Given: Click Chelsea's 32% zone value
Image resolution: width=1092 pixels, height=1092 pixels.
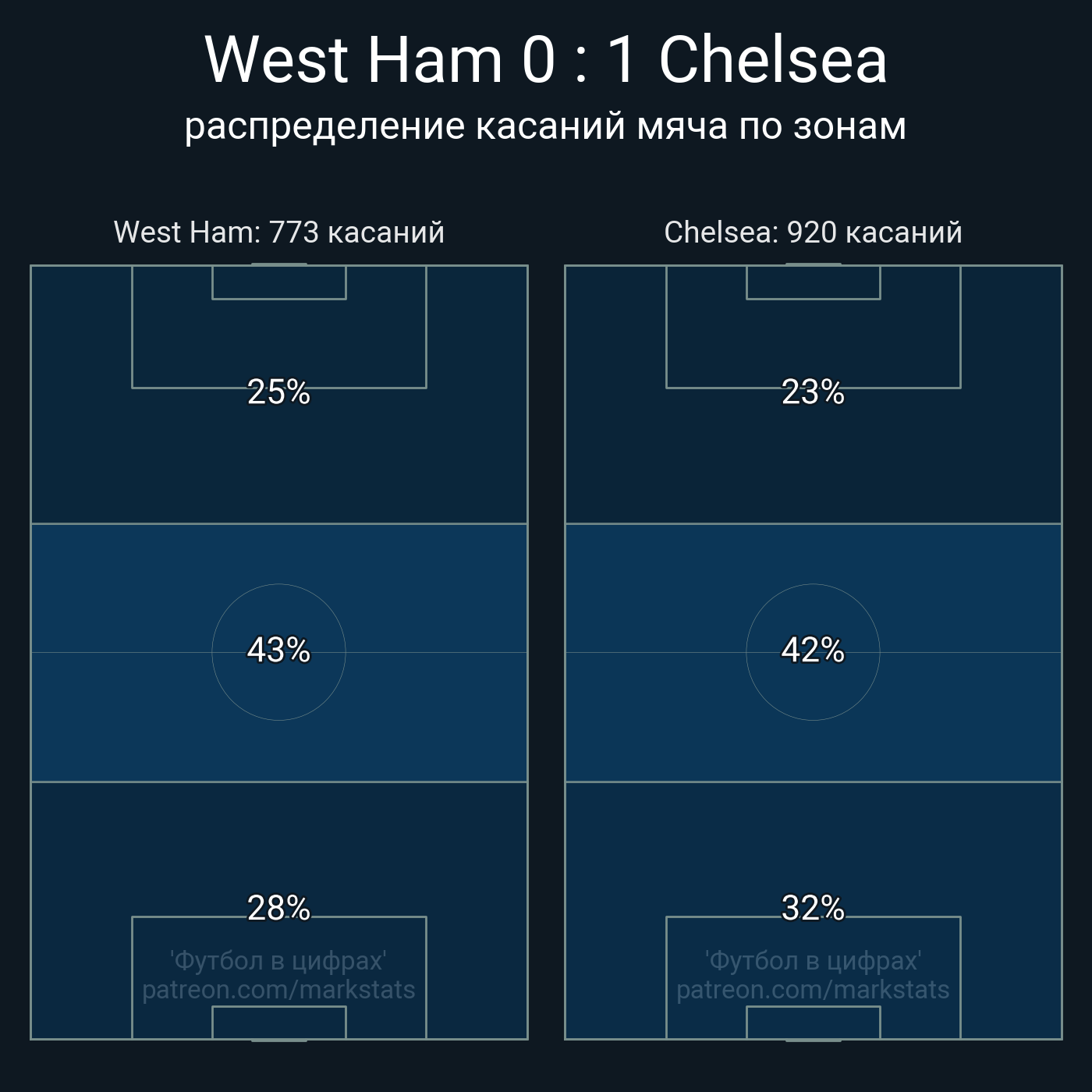Looking at the screenshot, I should coord(813,908).
